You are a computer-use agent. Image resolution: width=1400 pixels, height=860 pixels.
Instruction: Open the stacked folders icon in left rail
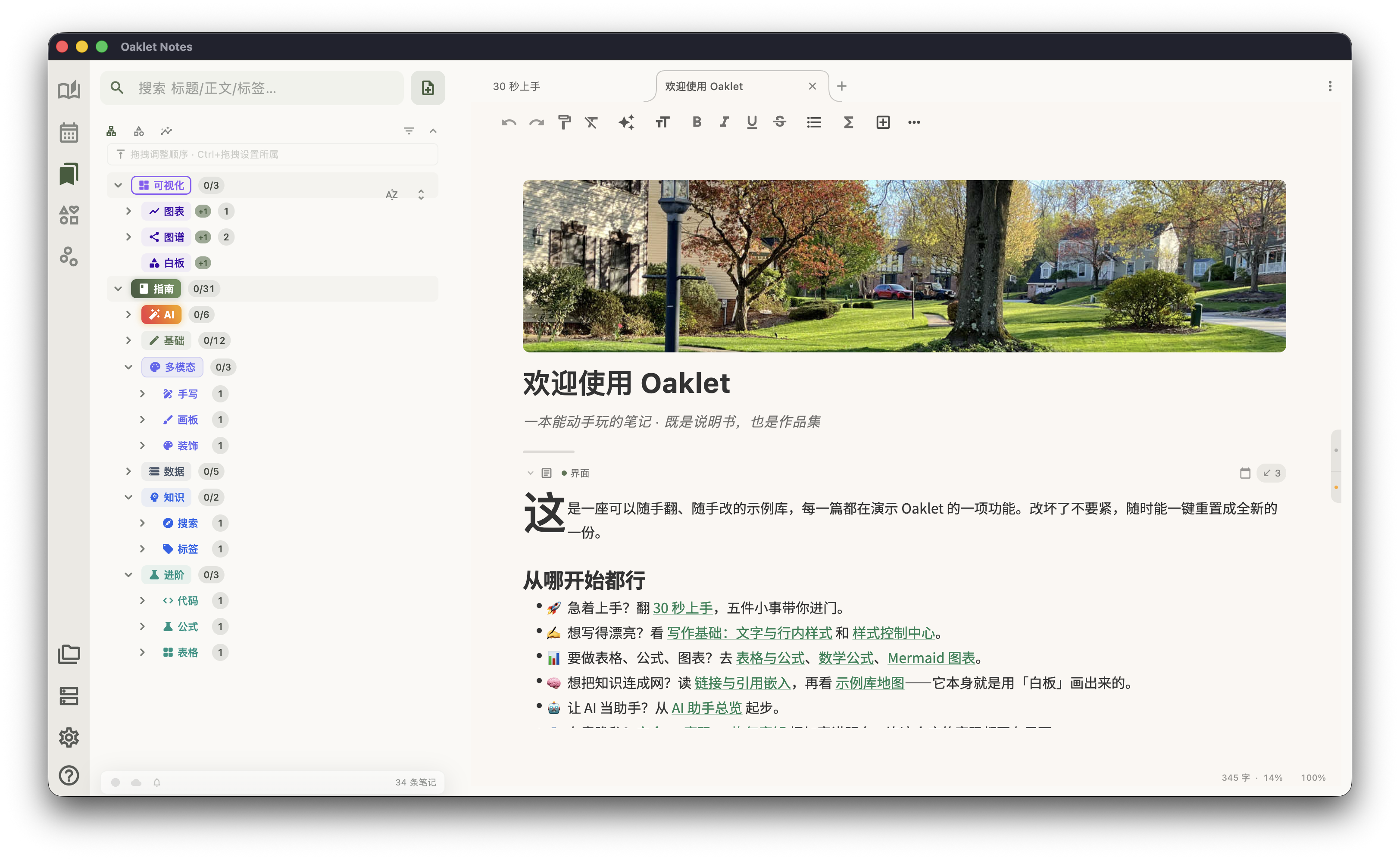click(69, 654)
